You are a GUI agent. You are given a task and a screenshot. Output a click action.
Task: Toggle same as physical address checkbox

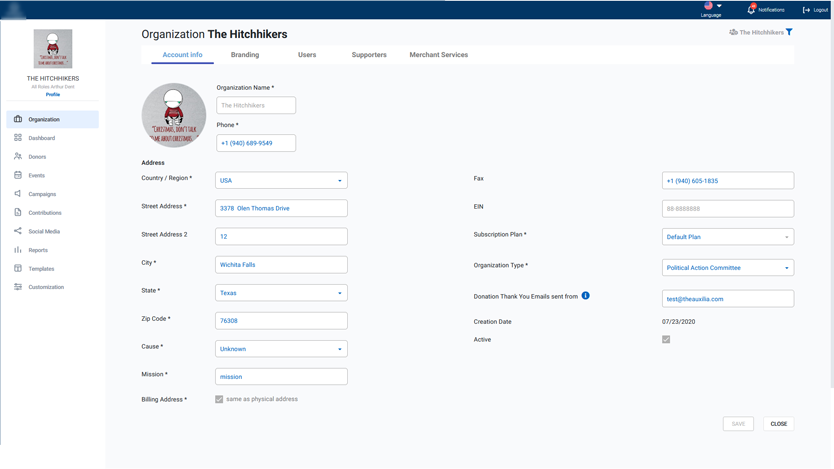click(219, 399)
